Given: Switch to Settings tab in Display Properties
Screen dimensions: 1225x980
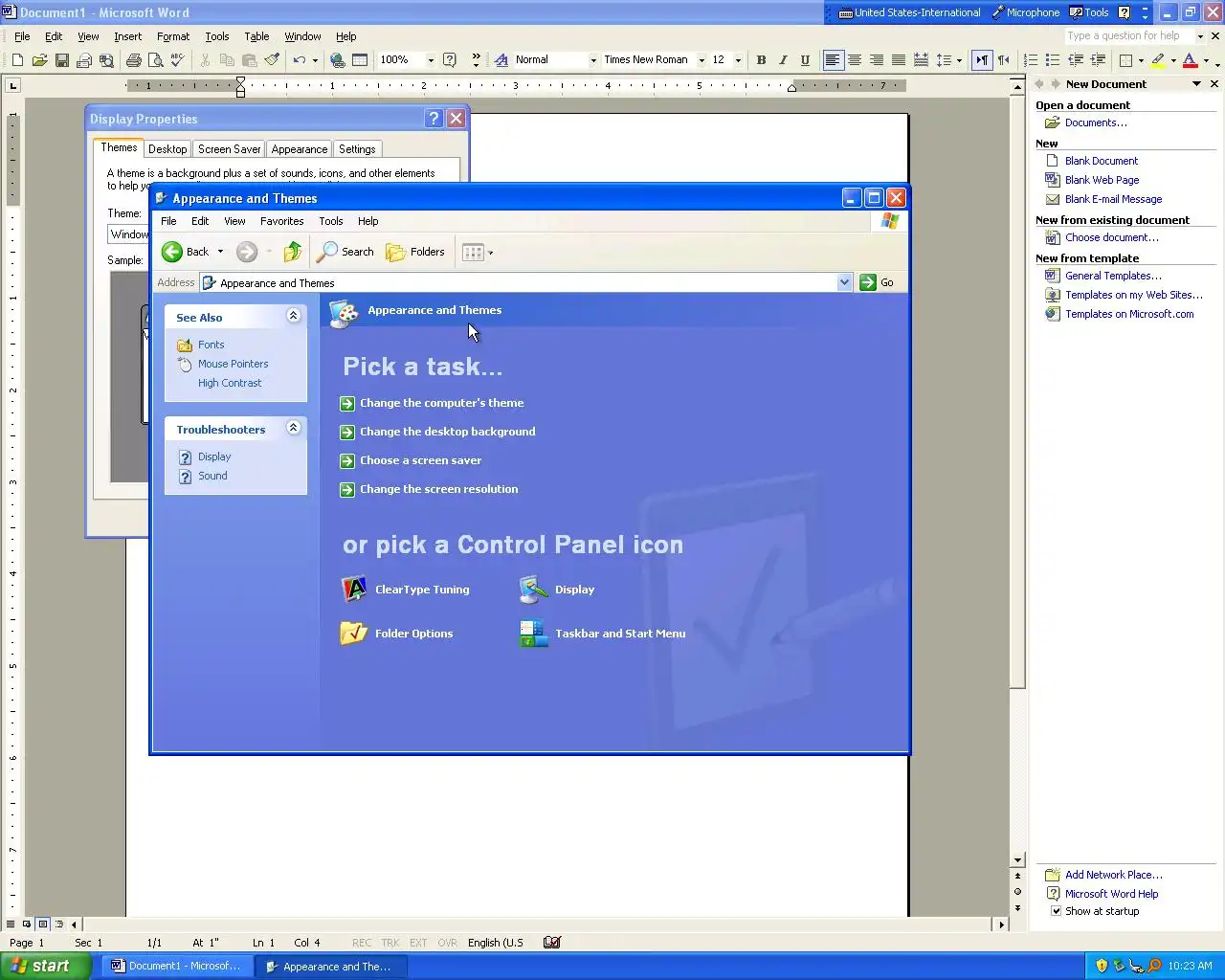Looking at the screenshot, I should pos(357,149).
